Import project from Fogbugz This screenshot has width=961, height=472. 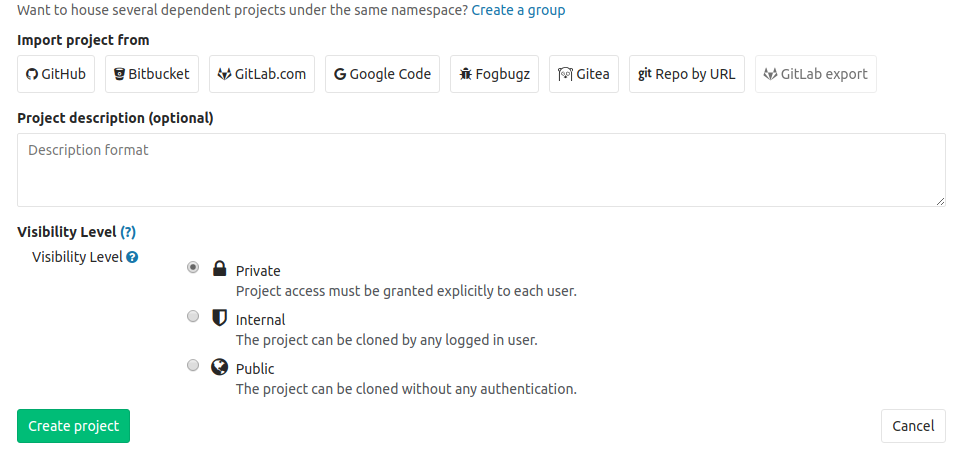(495, 74)
